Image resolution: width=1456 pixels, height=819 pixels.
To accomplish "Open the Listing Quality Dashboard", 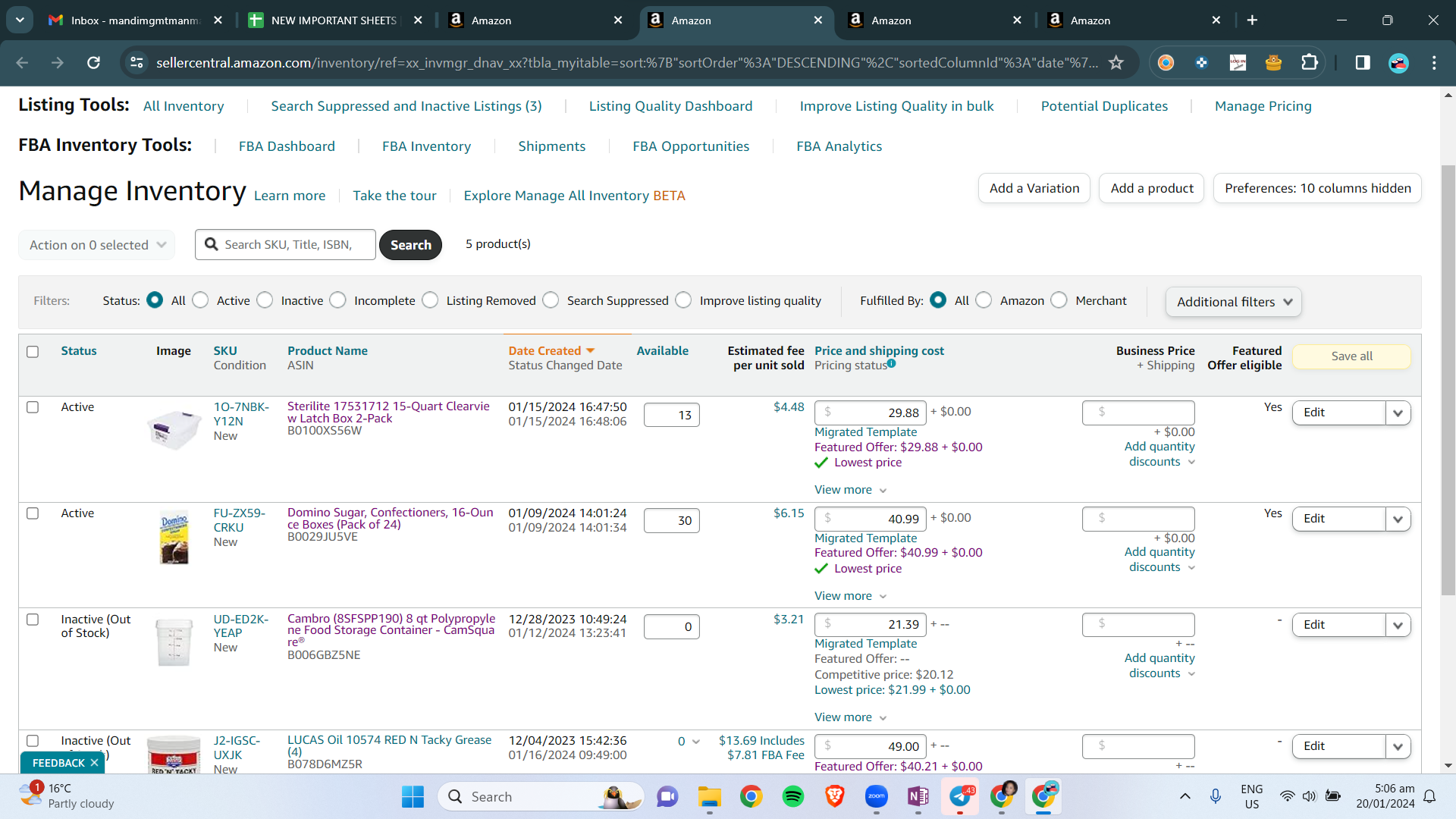I will 671,106.
